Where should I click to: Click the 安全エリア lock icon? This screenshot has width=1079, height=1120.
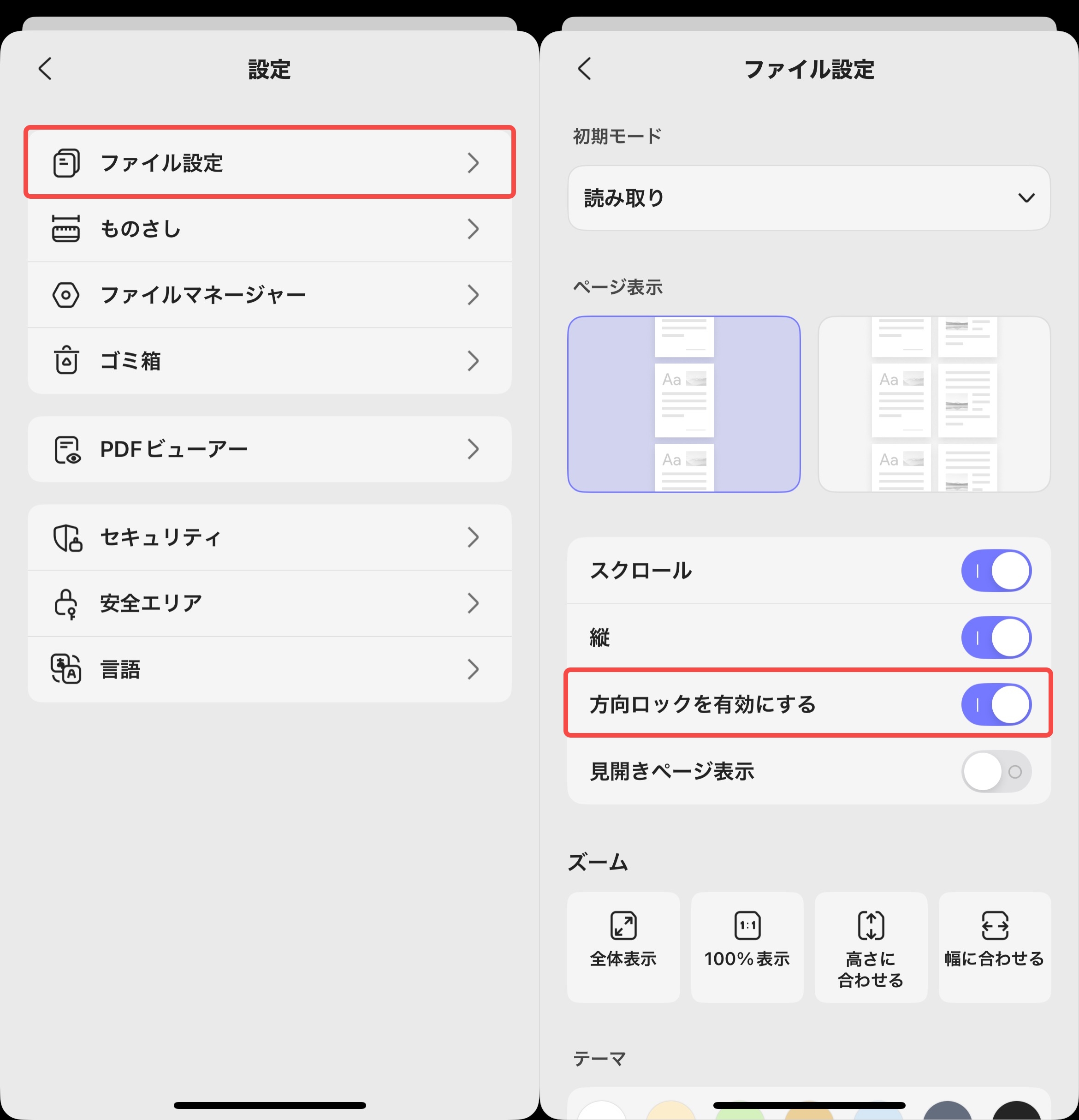click(x=65, y=603)
